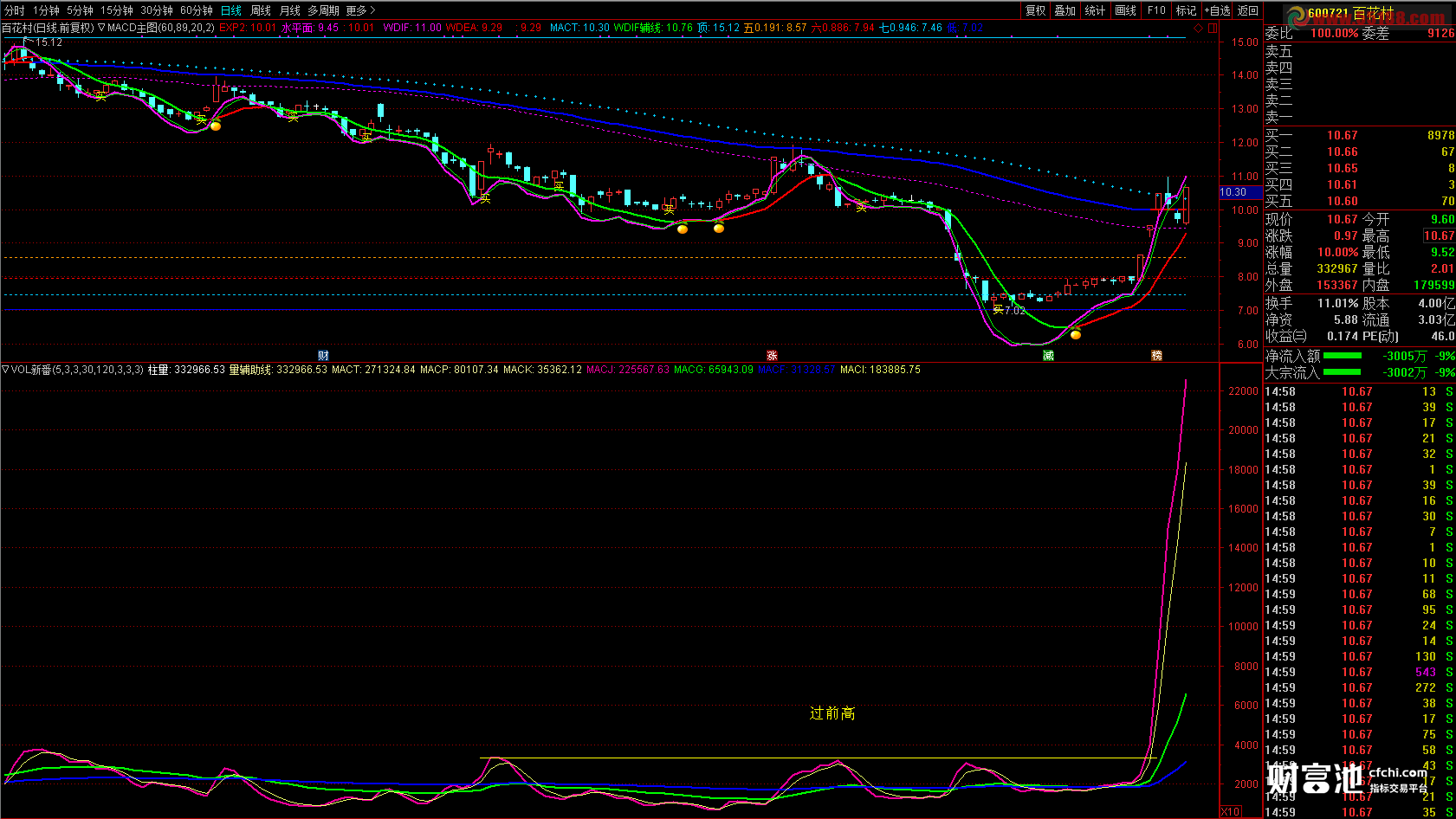The width and height of the screenshot is (1456, 819).
Task: Add stock via +自选 button
Action: (x=1217, y=10)
